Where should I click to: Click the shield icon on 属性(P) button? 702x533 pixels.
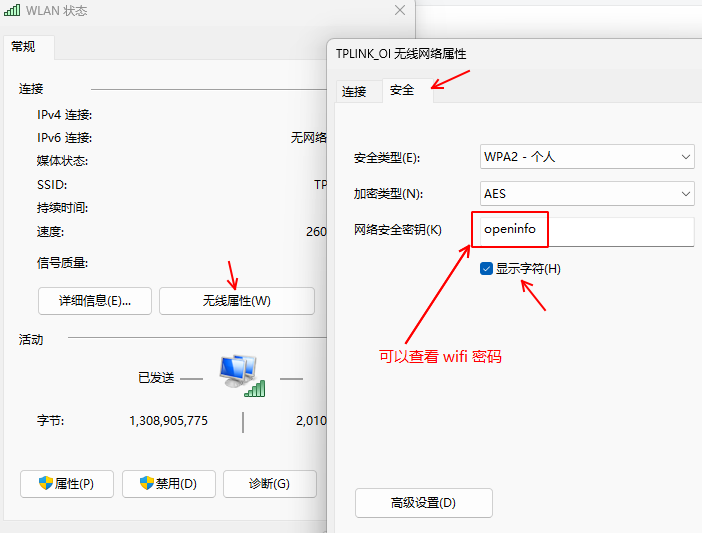coord(45,483)
